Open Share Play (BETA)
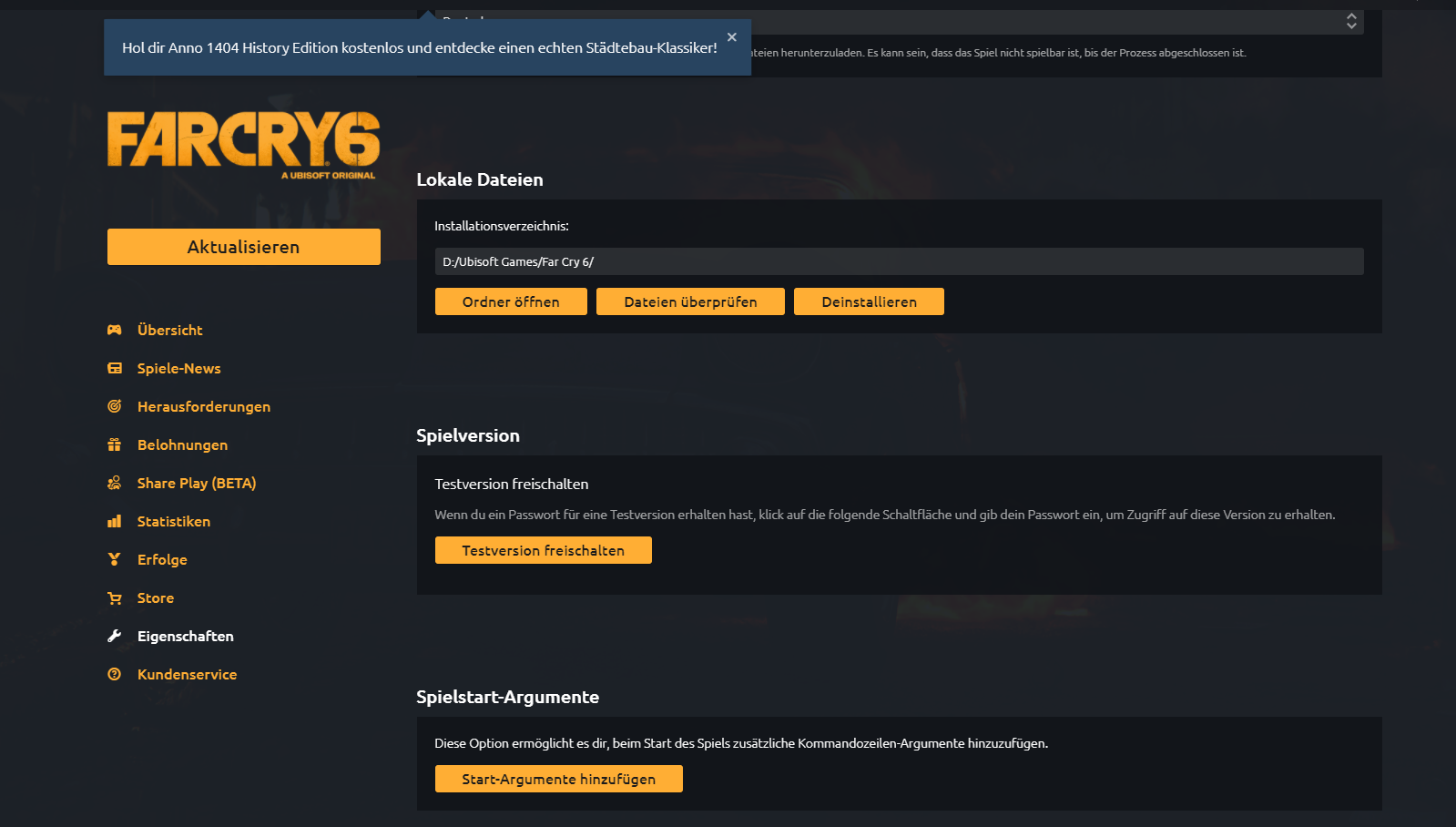The height and width of the screenshot is (827, 1456). [197, 483]
